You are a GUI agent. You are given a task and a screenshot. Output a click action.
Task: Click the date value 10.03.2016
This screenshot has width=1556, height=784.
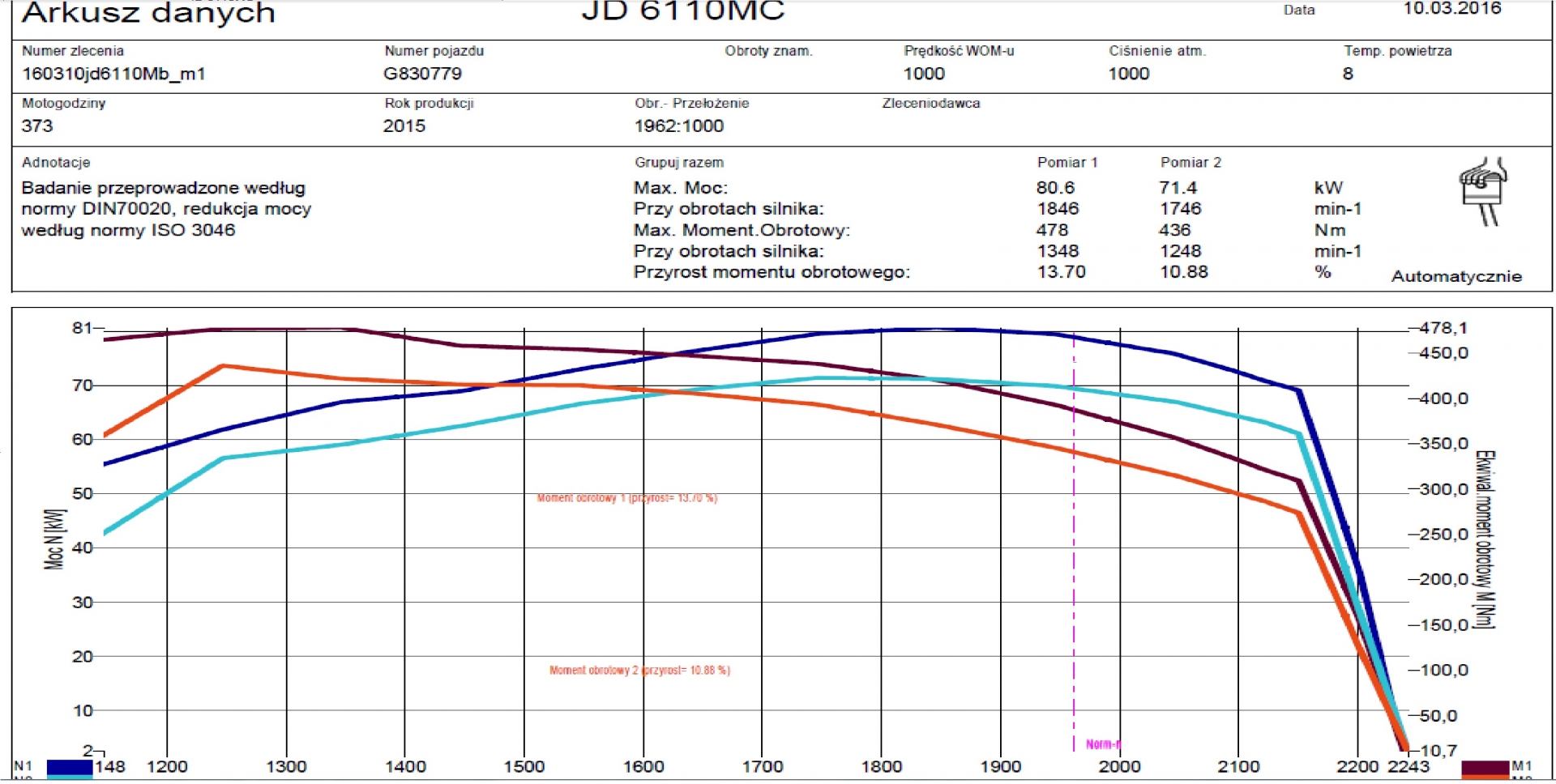click(1451, 9)
